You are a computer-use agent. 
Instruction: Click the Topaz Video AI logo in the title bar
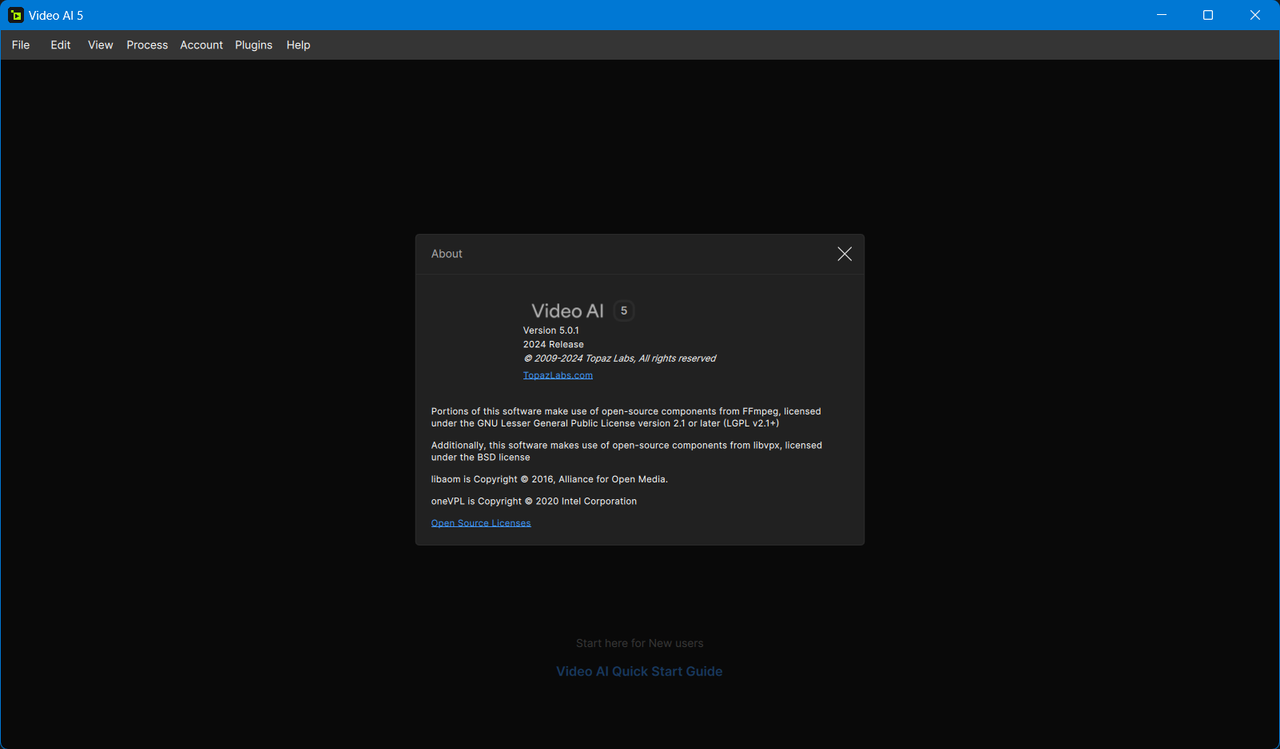click(x=14, y=14)
